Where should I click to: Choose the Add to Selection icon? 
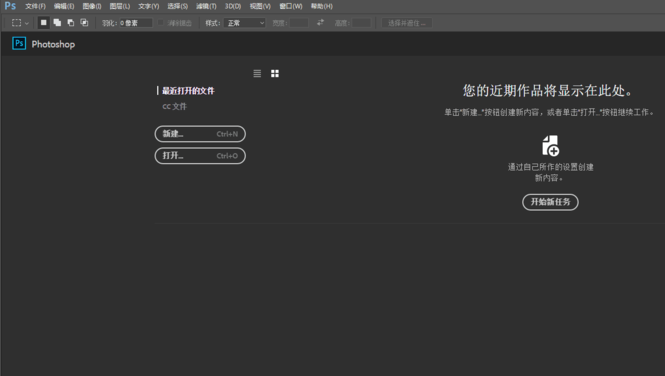coord(57,23)
